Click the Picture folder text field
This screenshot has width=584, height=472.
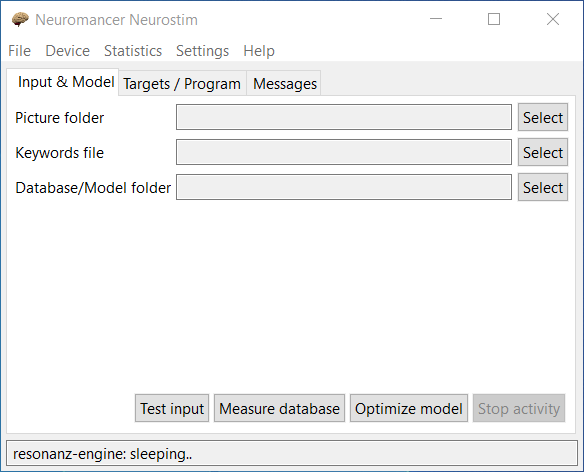[x=344, y=117]
